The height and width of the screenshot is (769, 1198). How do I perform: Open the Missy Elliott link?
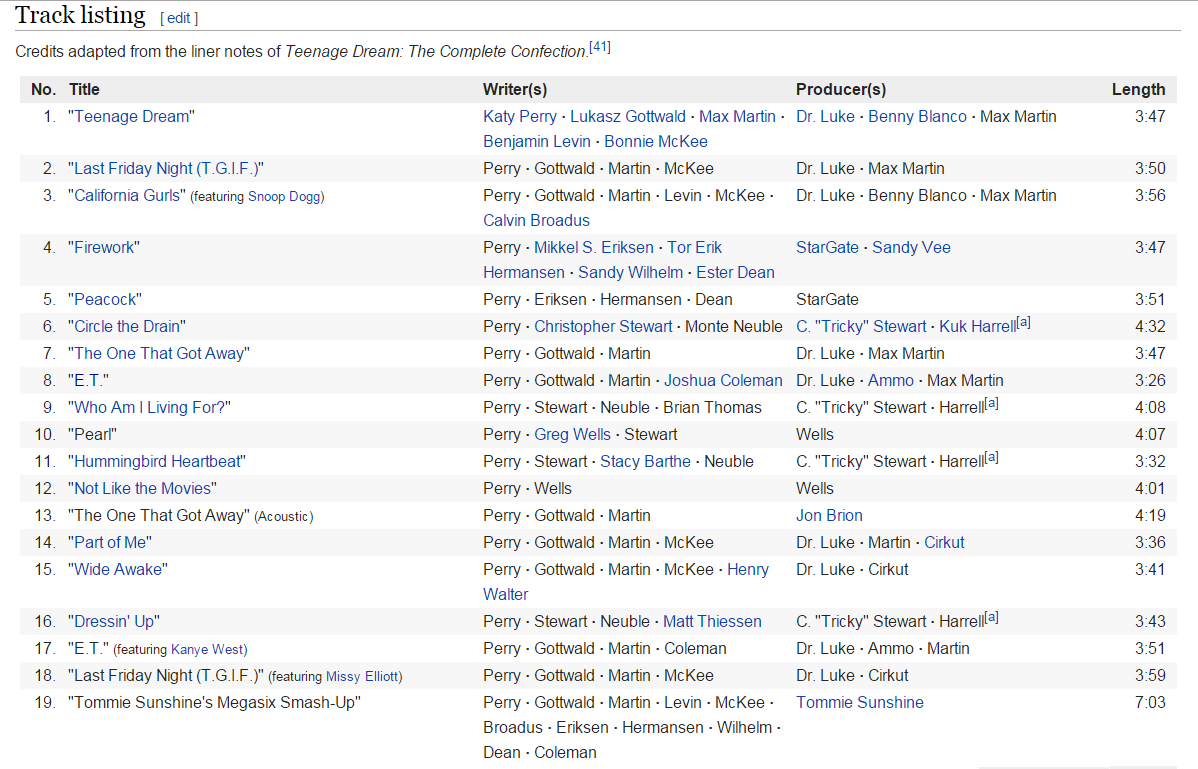(362, 676)
